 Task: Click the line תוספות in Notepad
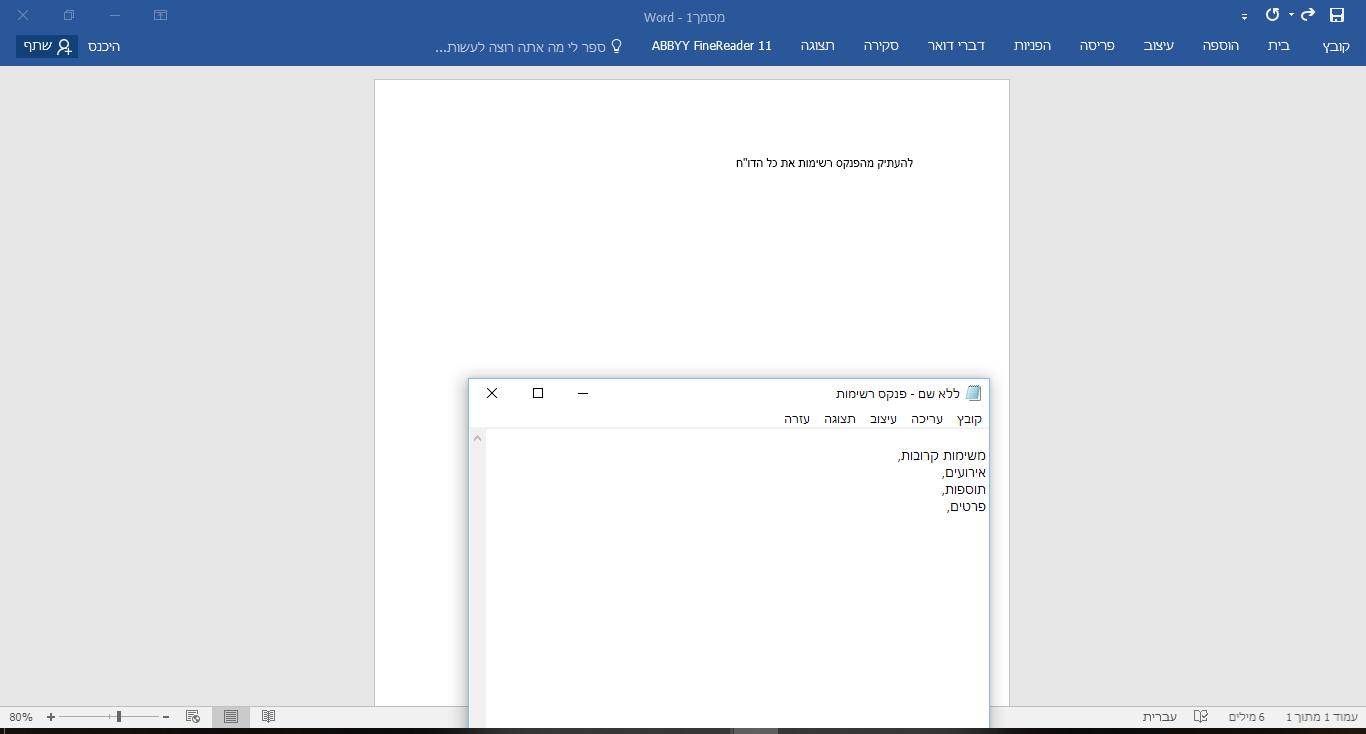(x=964, y=490)
